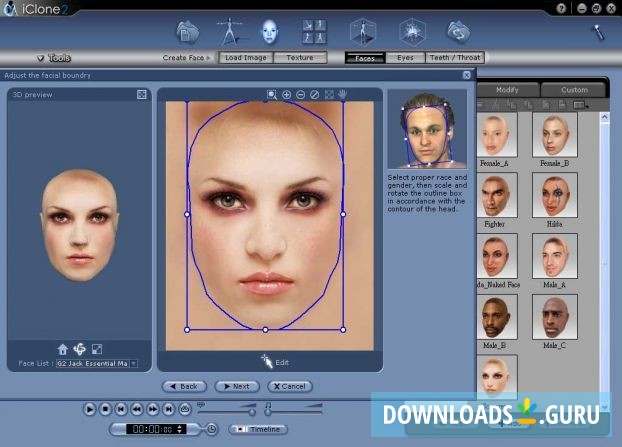
Task: Open the four-pose Animation grid icon
Action: coord(314,32)
